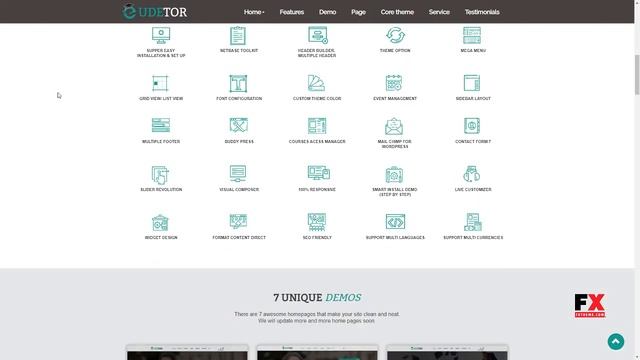Click the Widget Design icon
Screen dimensions: 640x360
coord(160,223)
